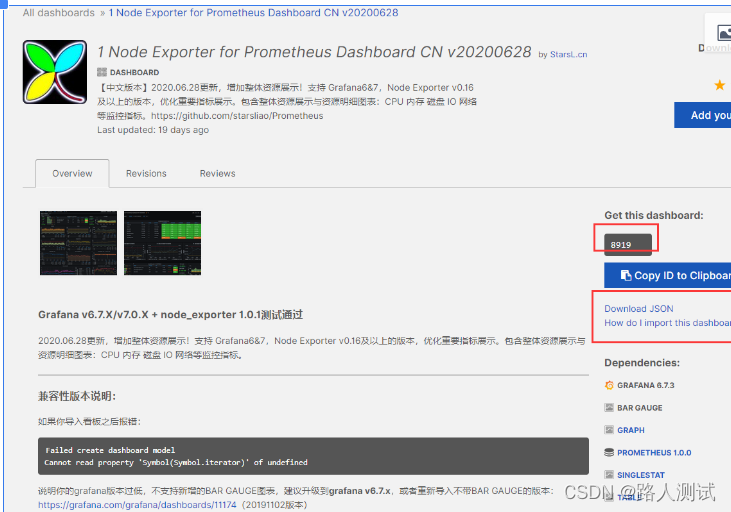The width and height of the screenshot is (731, 512).
Task: Click the BAR GAUGE dependency text
Action: coord(640,408)
